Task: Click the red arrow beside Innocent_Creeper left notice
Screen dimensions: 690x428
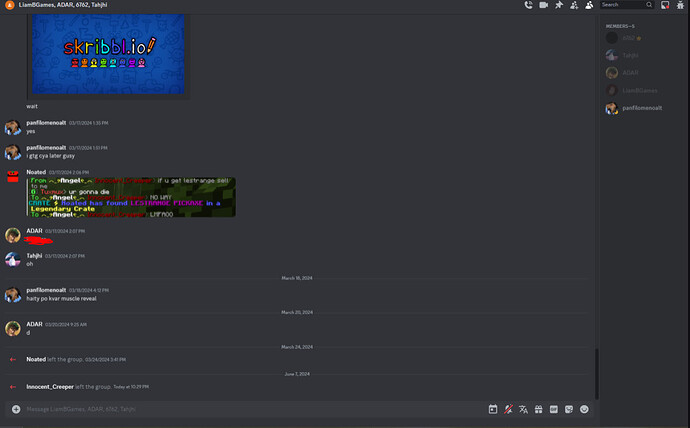Action: point(13,387)
